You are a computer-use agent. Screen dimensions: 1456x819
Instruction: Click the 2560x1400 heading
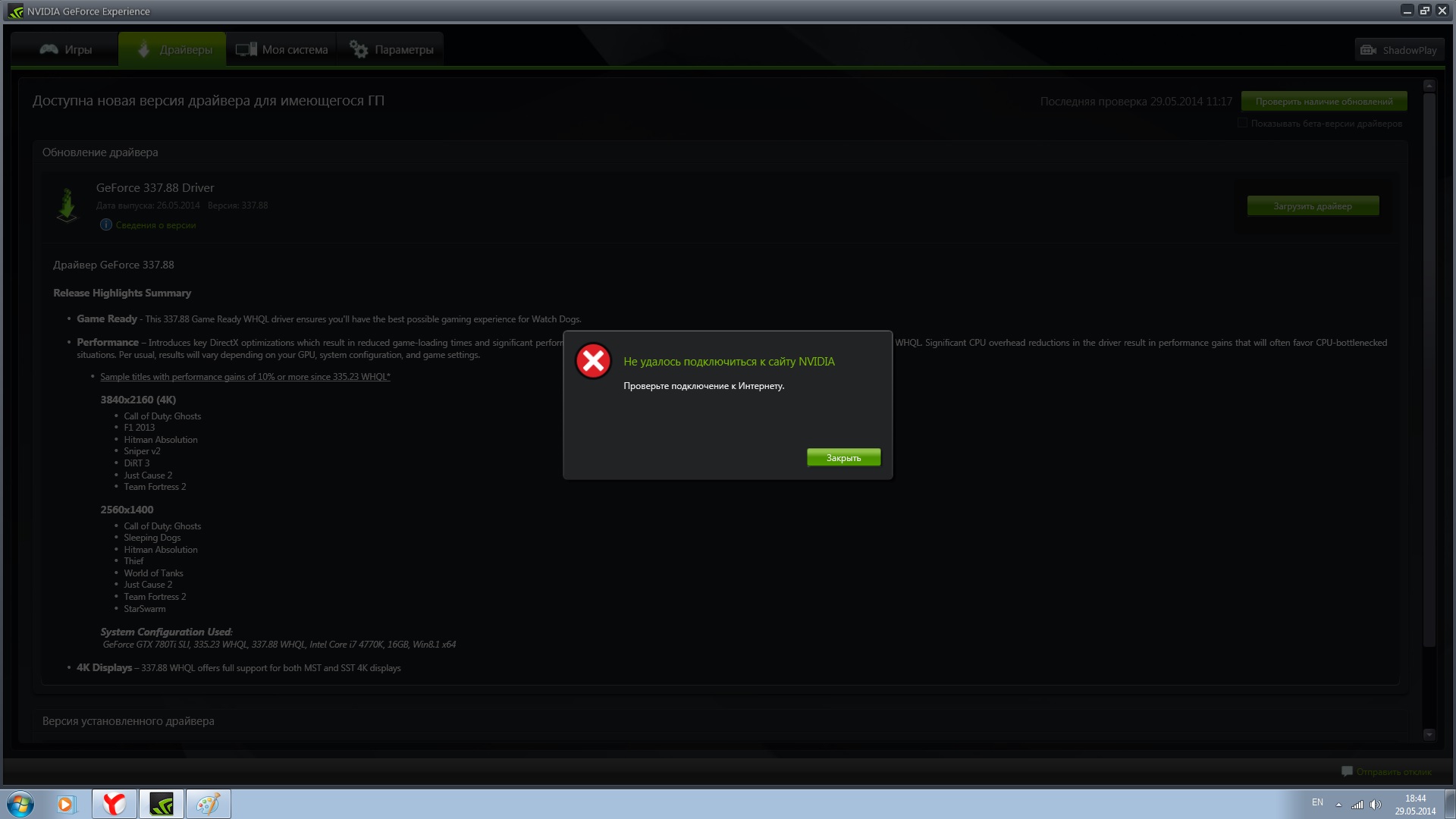click(x=127, y=510)
